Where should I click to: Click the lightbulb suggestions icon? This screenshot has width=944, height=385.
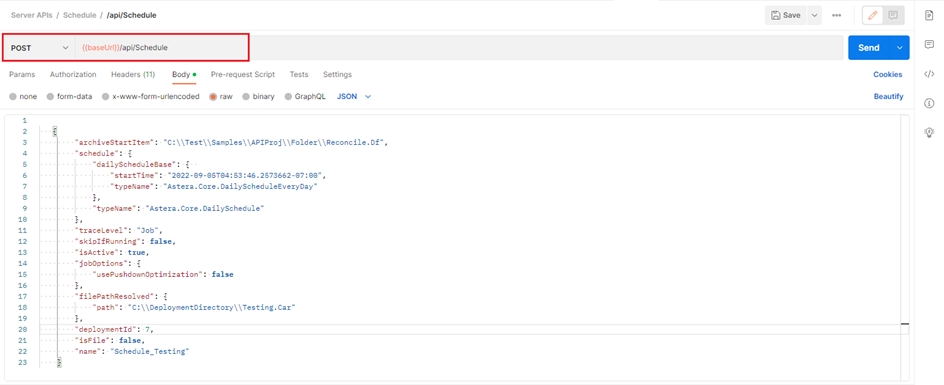pyautogui.click(x=929, y=133)
